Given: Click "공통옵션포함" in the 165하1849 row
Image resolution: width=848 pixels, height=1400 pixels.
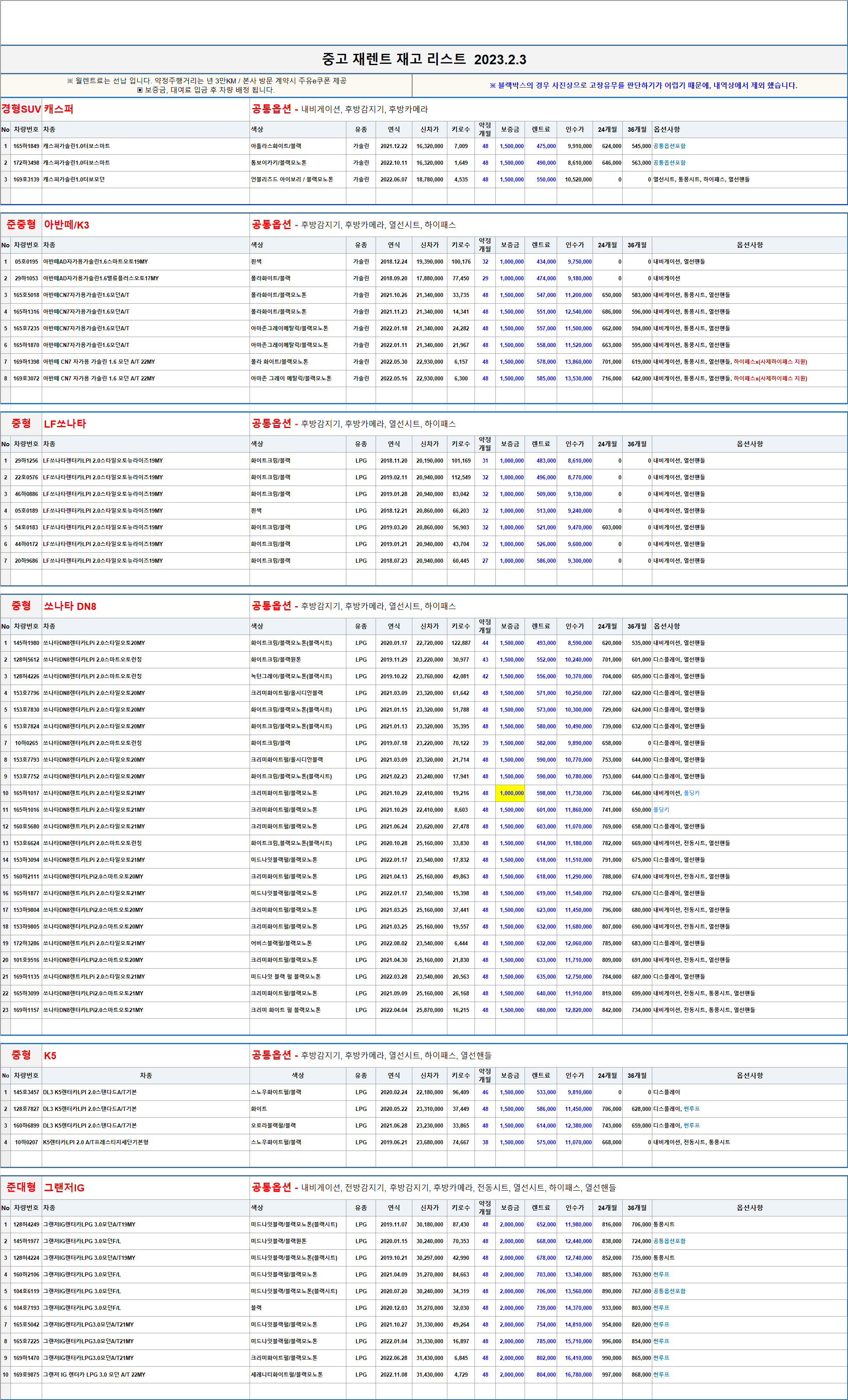Looking at the screenshot, I should coord(669,146).
